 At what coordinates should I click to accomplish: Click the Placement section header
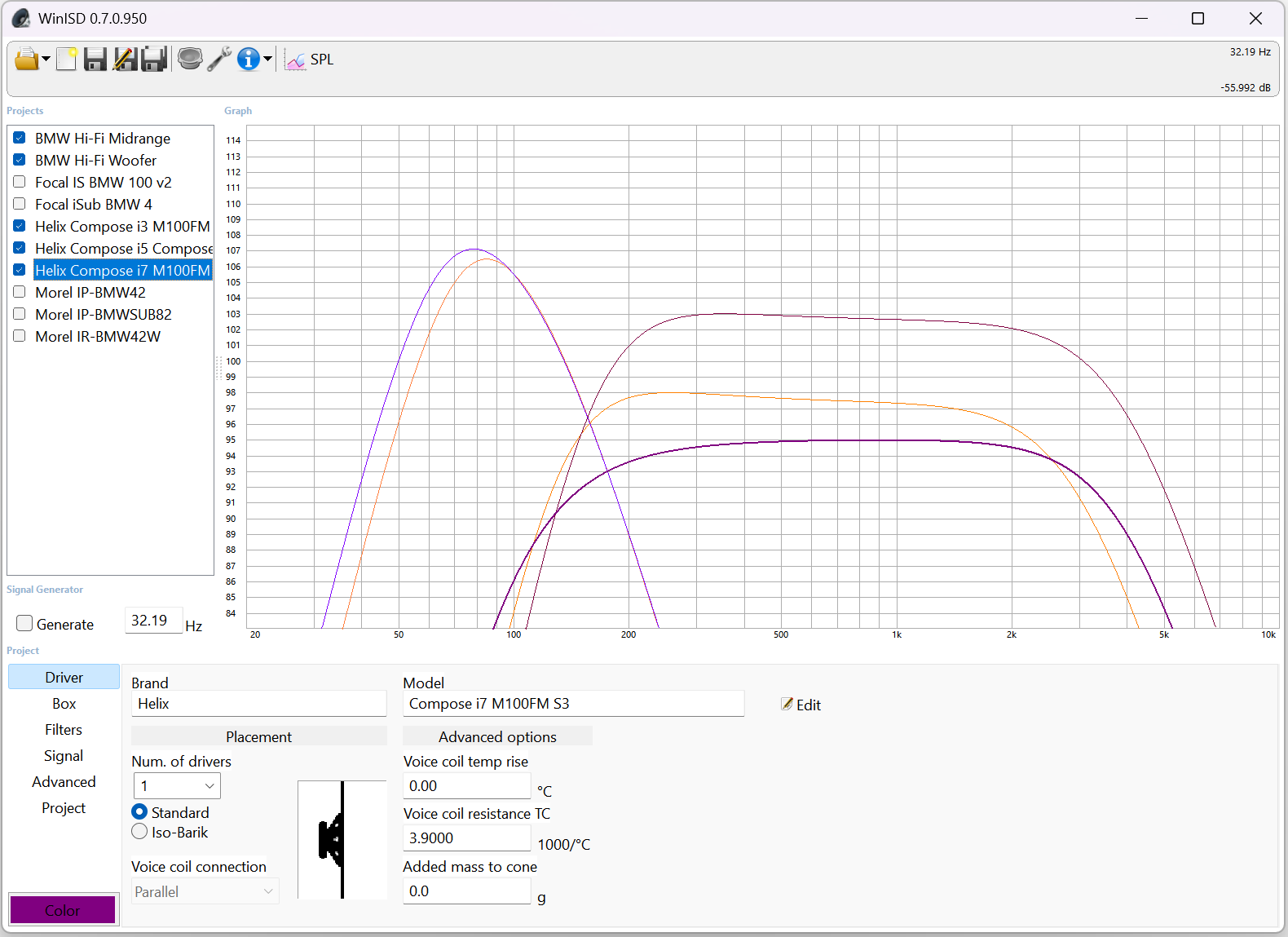tap(258, 736)
